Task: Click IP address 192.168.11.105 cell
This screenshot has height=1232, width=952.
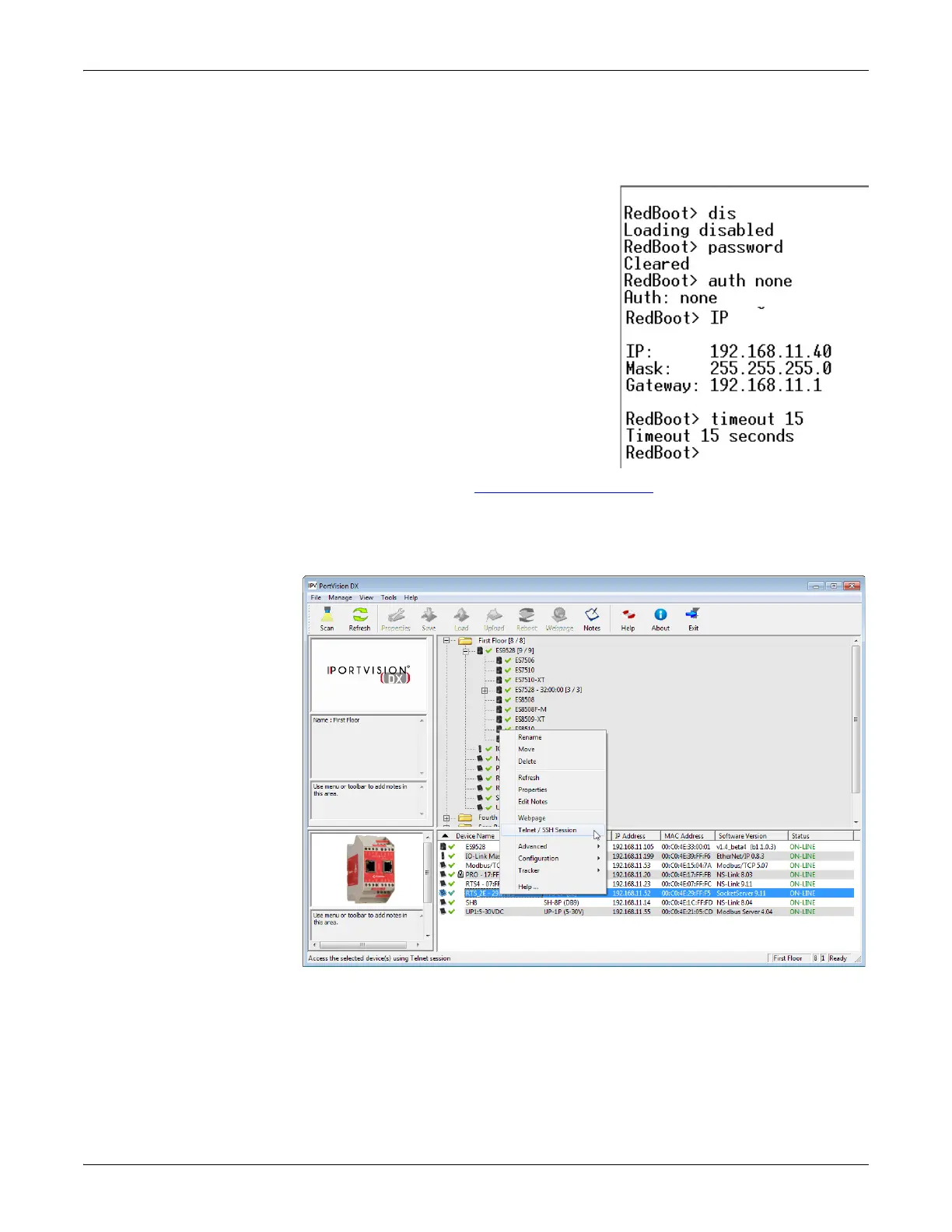Action: 633,847
